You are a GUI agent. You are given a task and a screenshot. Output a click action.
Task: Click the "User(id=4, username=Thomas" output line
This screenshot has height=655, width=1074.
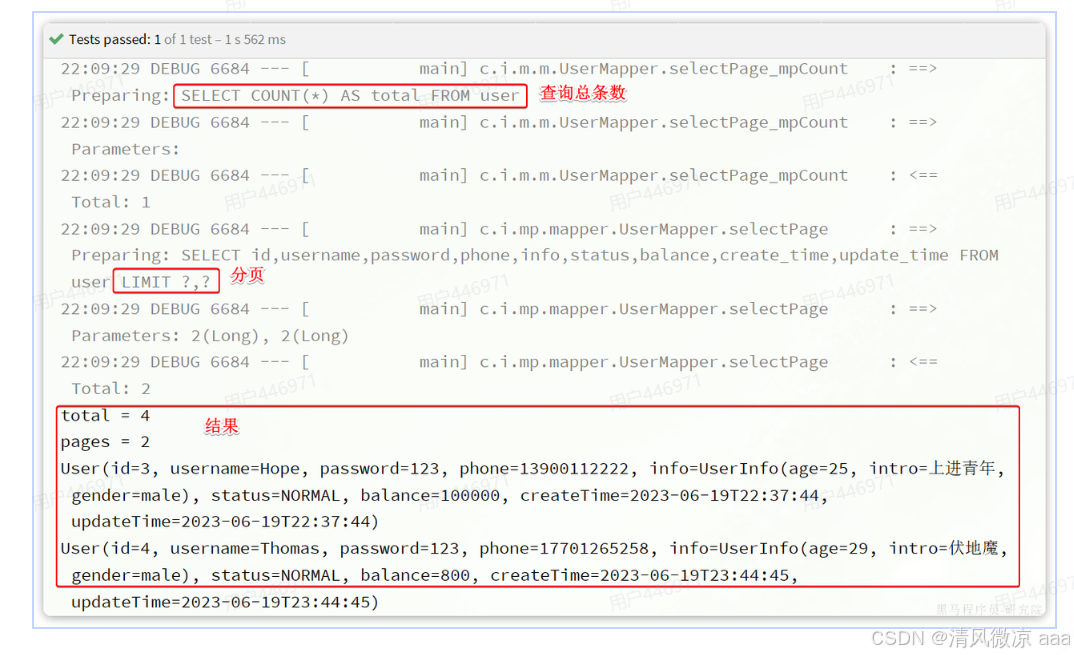pos(534,549)
